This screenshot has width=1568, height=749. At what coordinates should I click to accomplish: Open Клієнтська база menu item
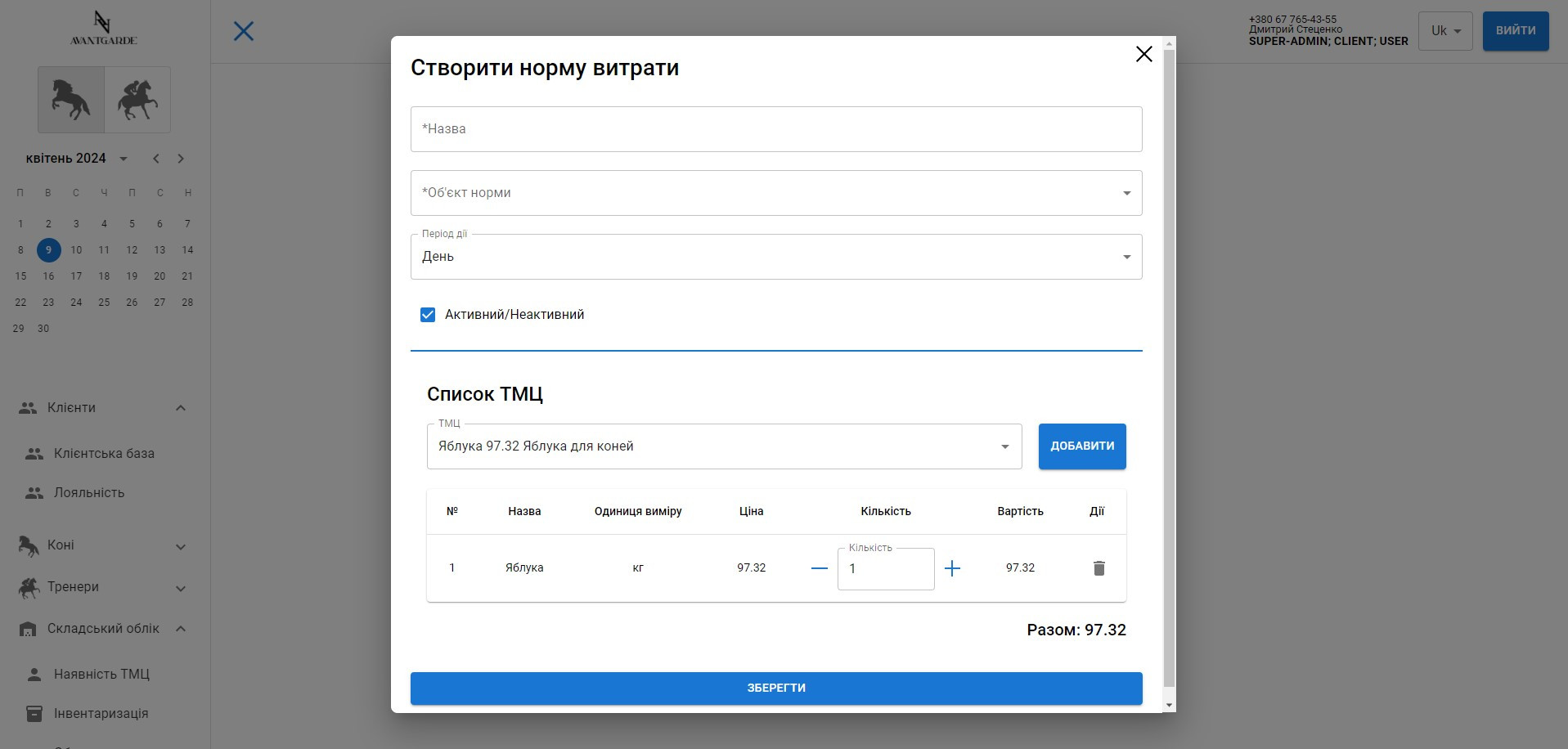pyautogui.click(x=104, y=454)
